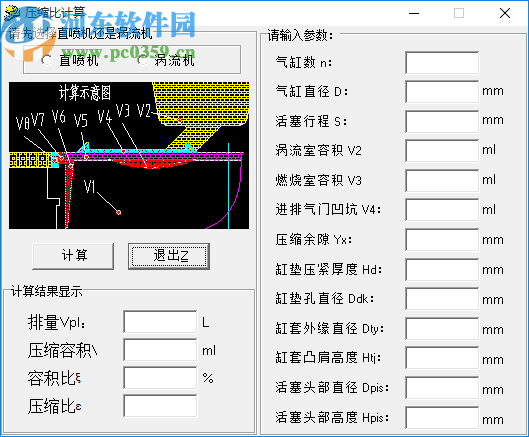Click the 活塞行程 S input field

tap(442, 121)
